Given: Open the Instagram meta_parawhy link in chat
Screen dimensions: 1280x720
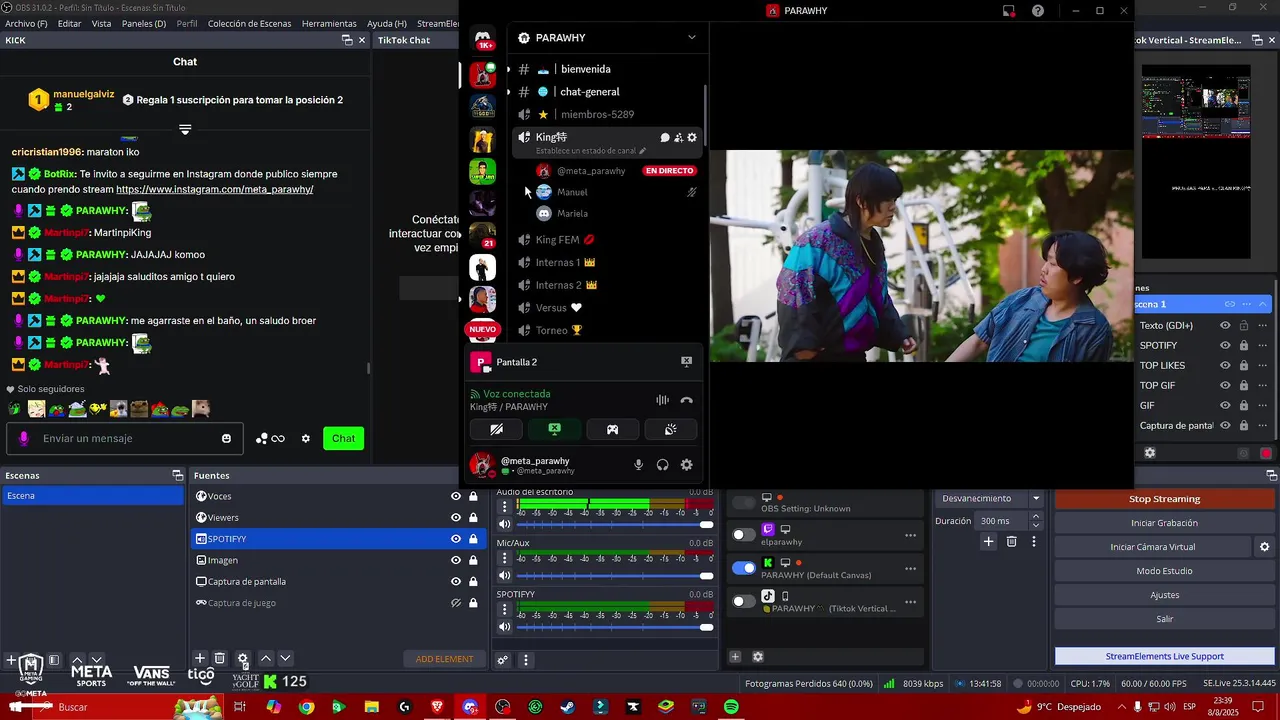Looking at the screenshot, I should (x=214, y=189).
